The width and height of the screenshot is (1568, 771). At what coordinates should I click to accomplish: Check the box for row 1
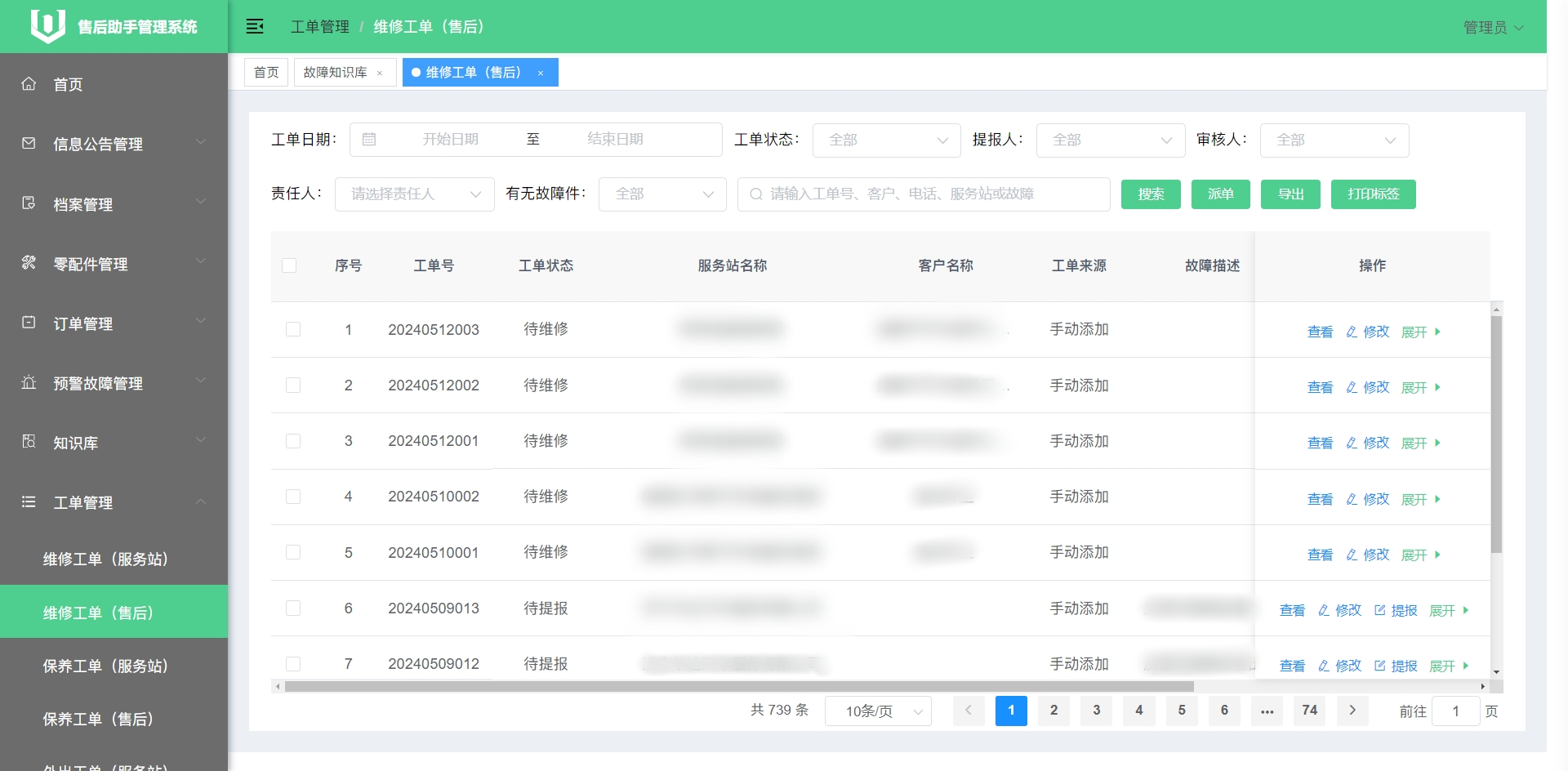click(x=293, y=329)
